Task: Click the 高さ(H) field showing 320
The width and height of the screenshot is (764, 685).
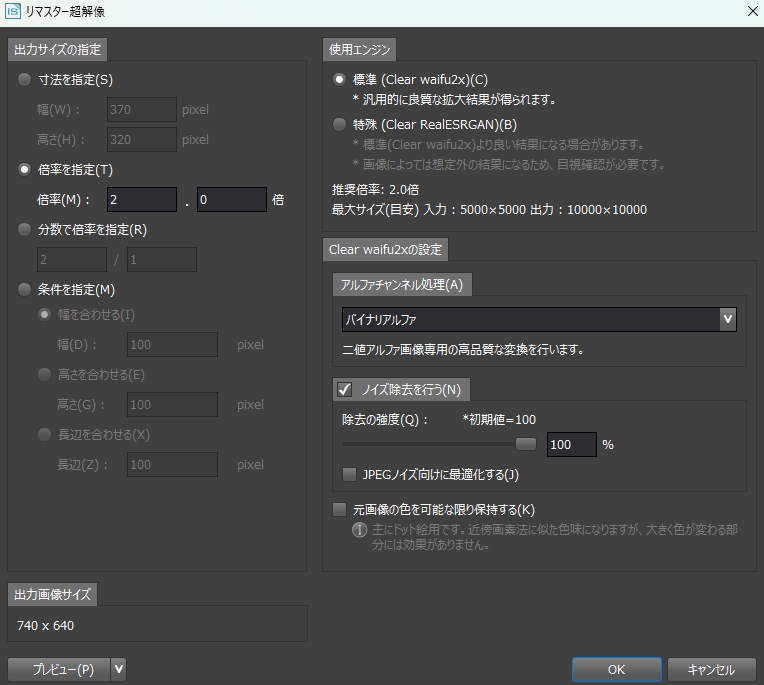Action: [x=142, y=140]
